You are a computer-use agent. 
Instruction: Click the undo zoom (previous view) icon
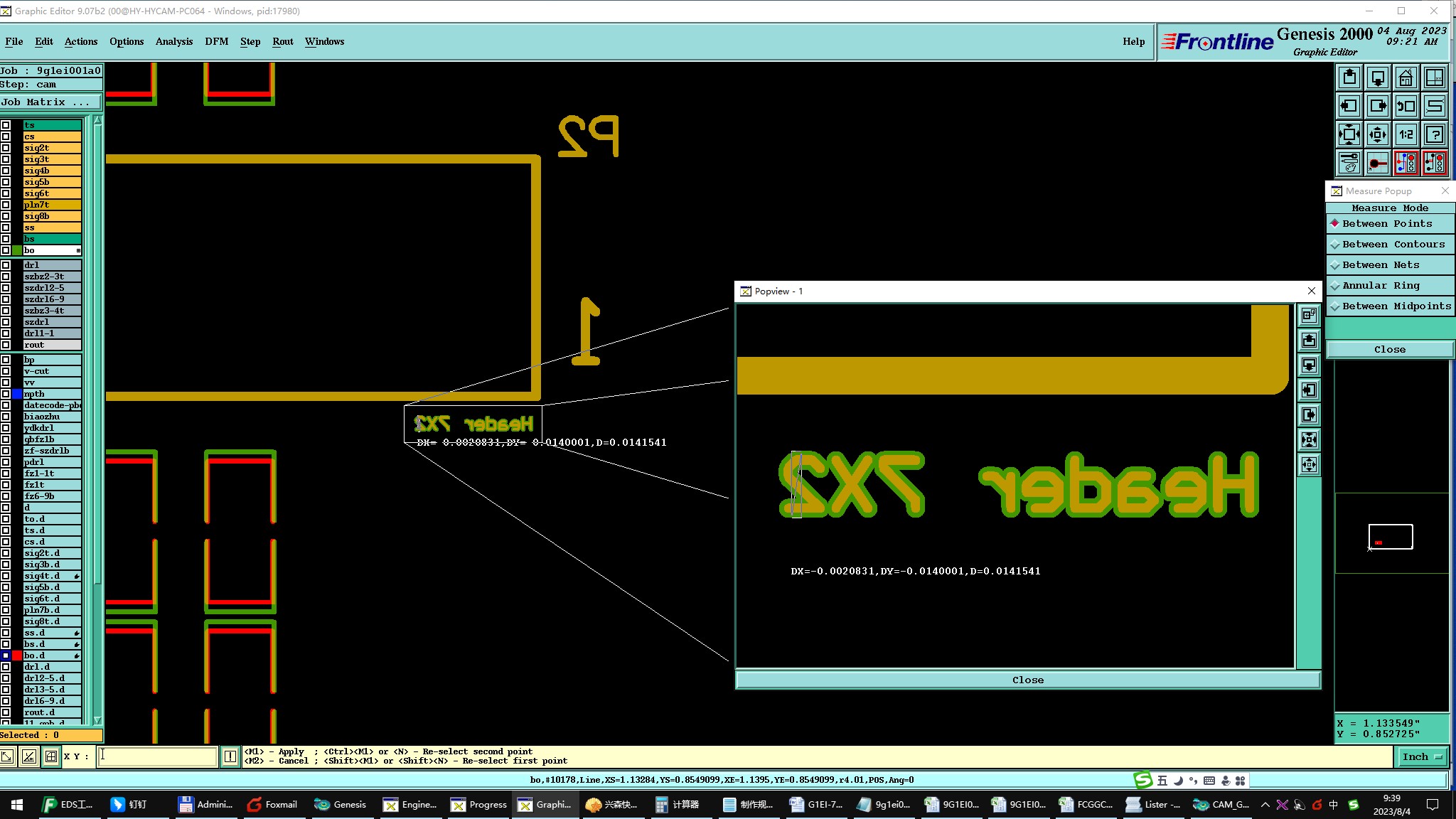click(1406, 107)
